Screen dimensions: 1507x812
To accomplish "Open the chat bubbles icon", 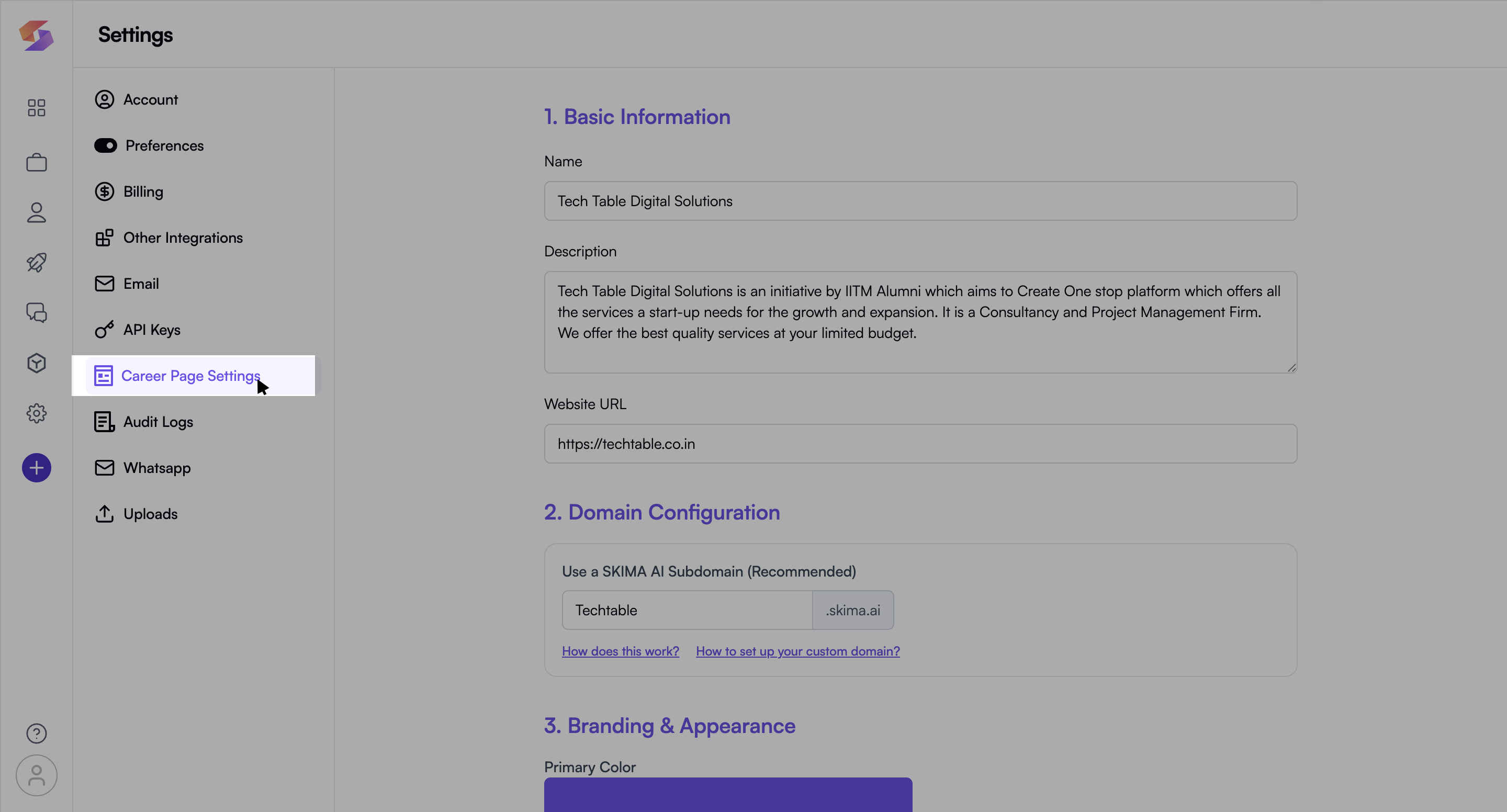I will coord(36,312).
